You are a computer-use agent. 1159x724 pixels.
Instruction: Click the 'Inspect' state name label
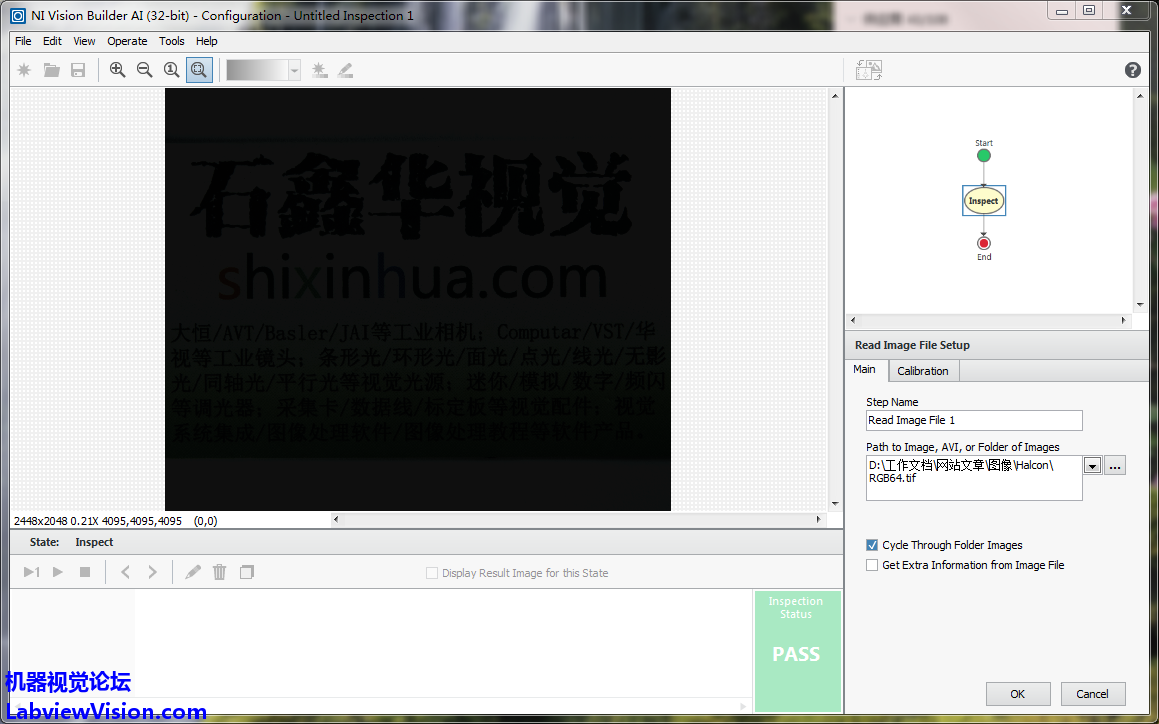94,542
